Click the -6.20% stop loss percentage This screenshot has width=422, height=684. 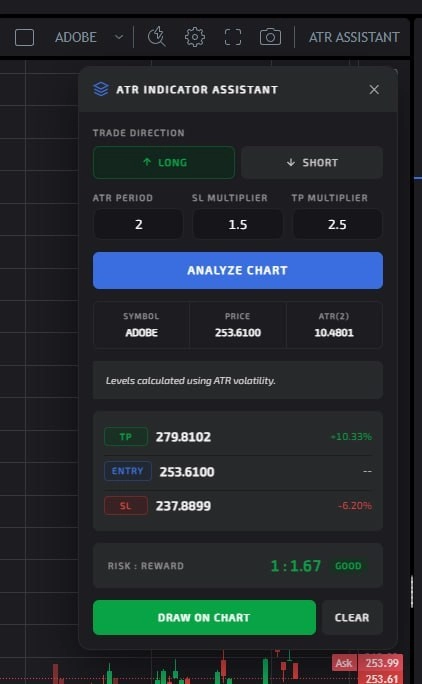355,506
